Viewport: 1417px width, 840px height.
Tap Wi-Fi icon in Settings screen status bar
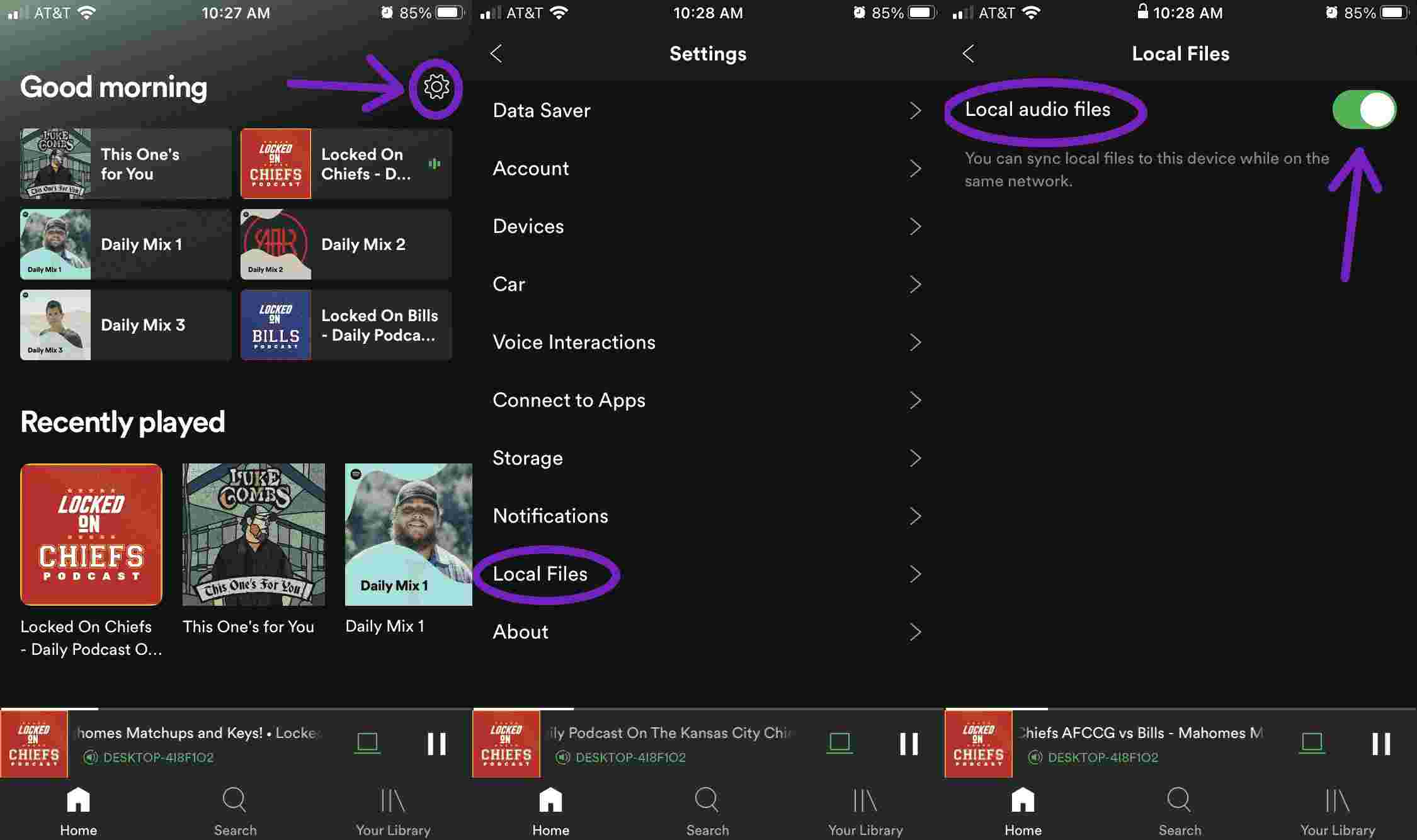[x=558, y=13]
